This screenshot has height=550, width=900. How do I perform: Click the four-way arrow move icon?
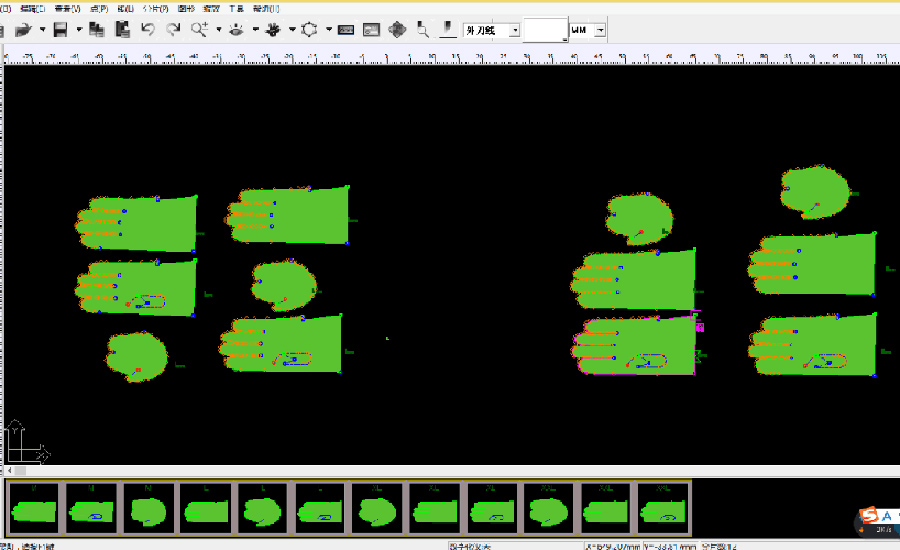(397, 30)
